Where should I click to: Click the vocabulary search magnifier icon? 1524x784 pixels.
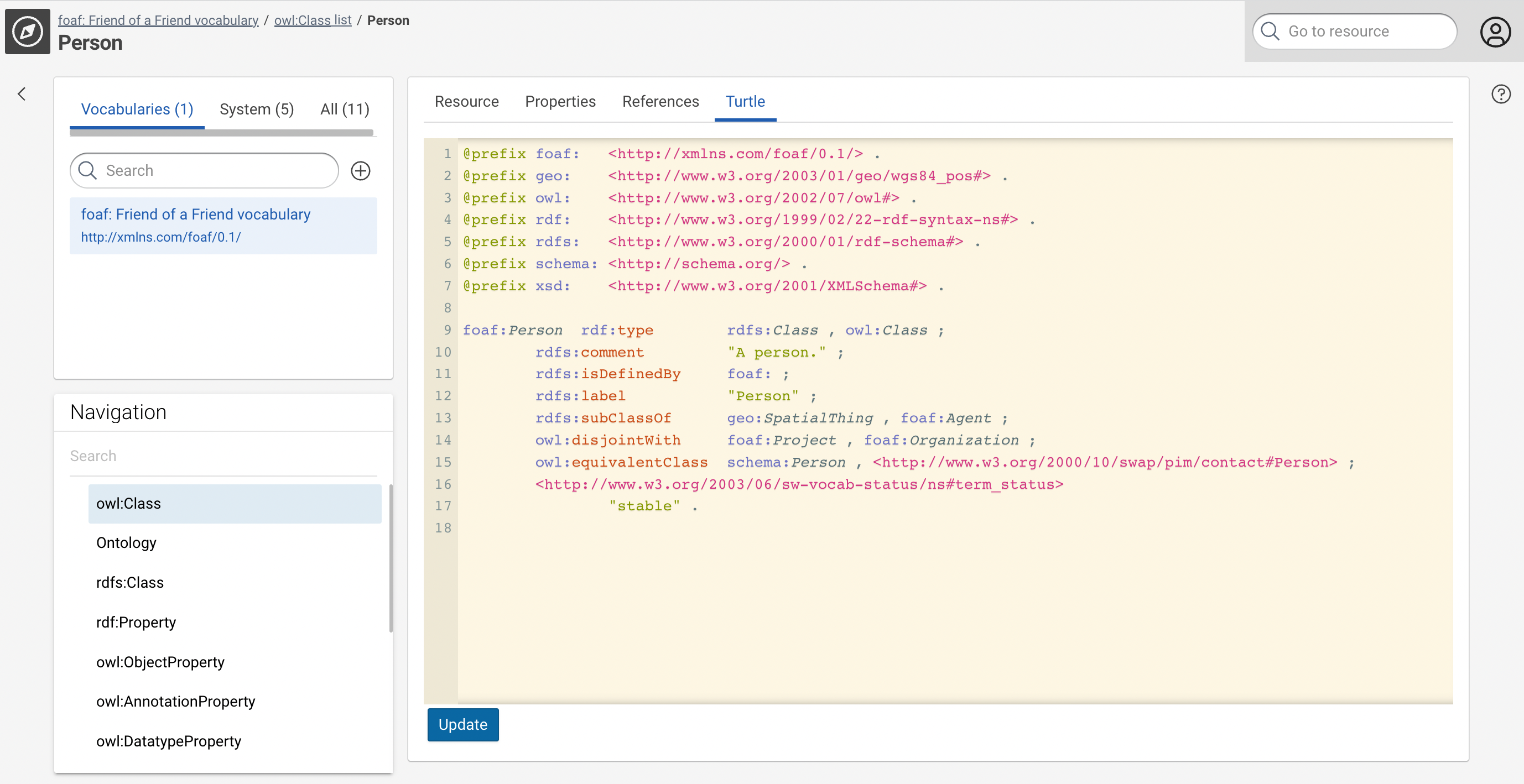(x=87, y=171)
